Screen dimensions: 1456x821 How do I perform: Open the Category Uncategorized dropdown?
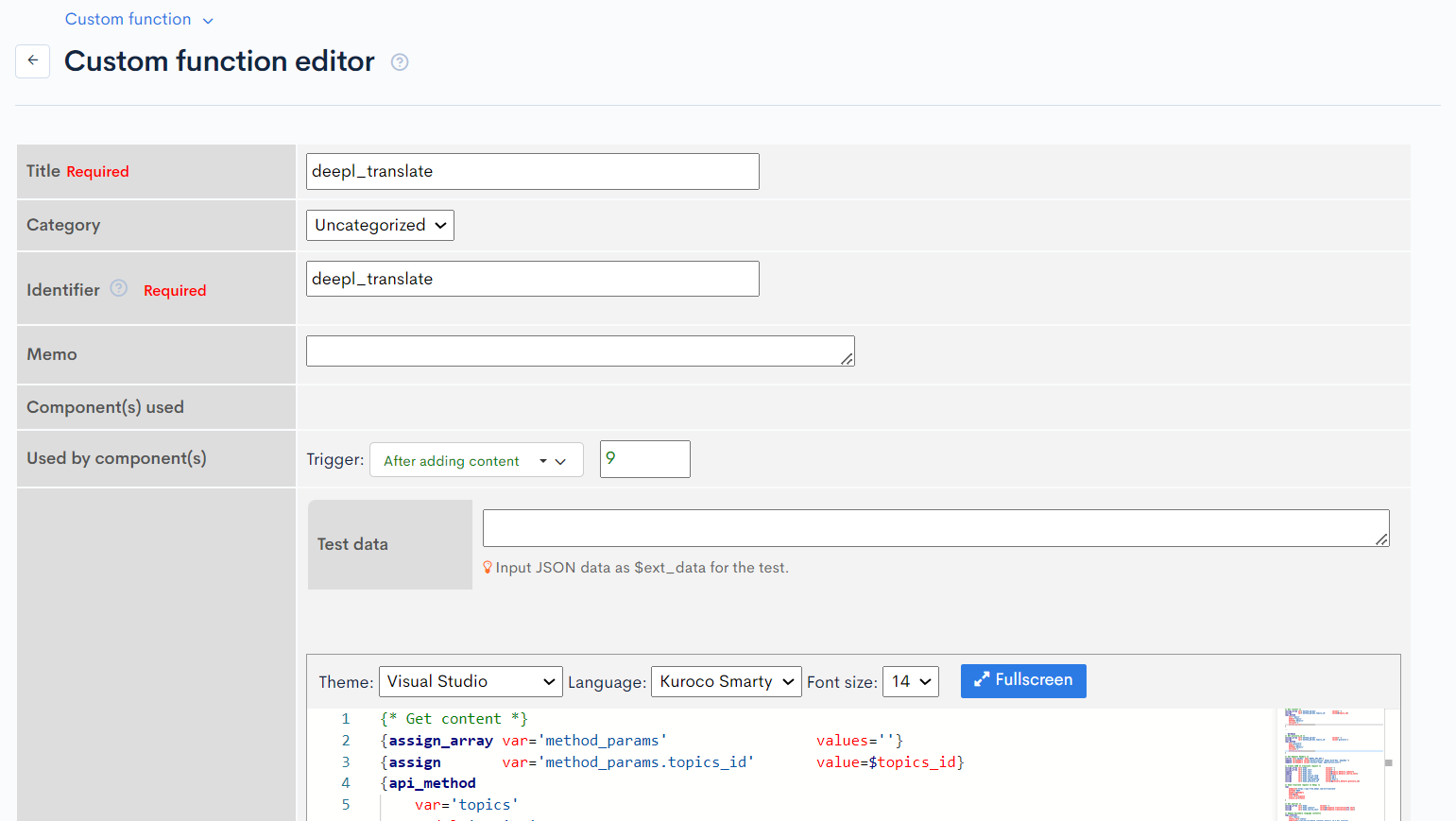(380, 225)
